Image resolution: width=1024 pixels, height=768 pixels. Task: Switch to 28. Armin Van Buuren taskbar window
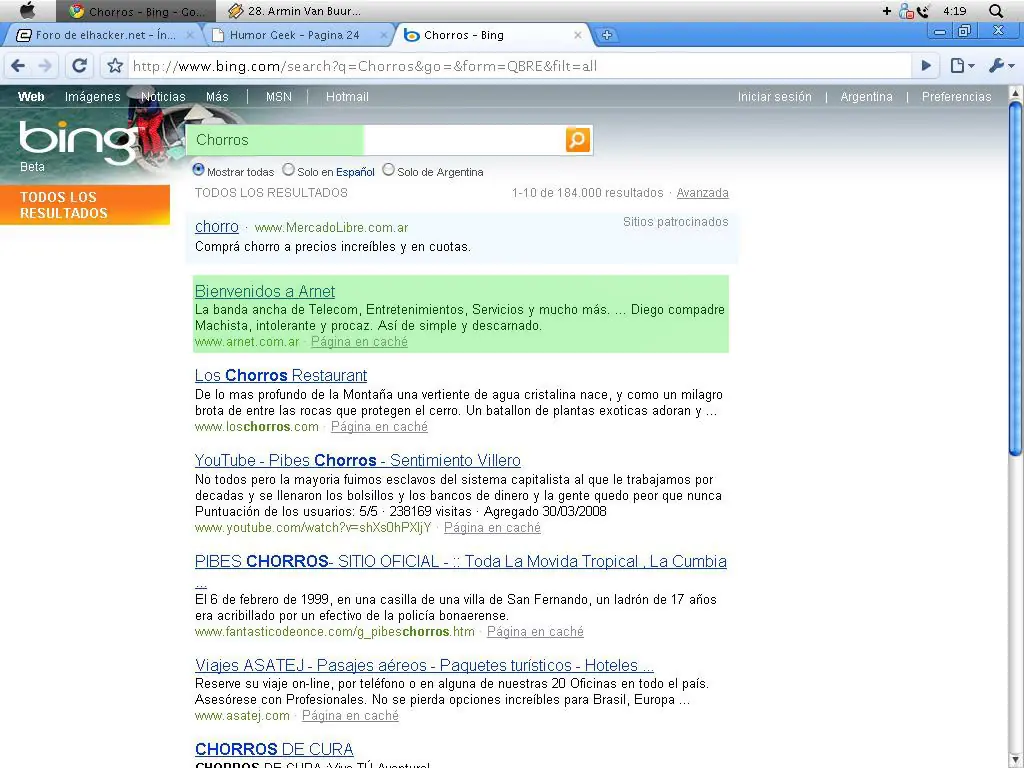[x=294, y=11]
